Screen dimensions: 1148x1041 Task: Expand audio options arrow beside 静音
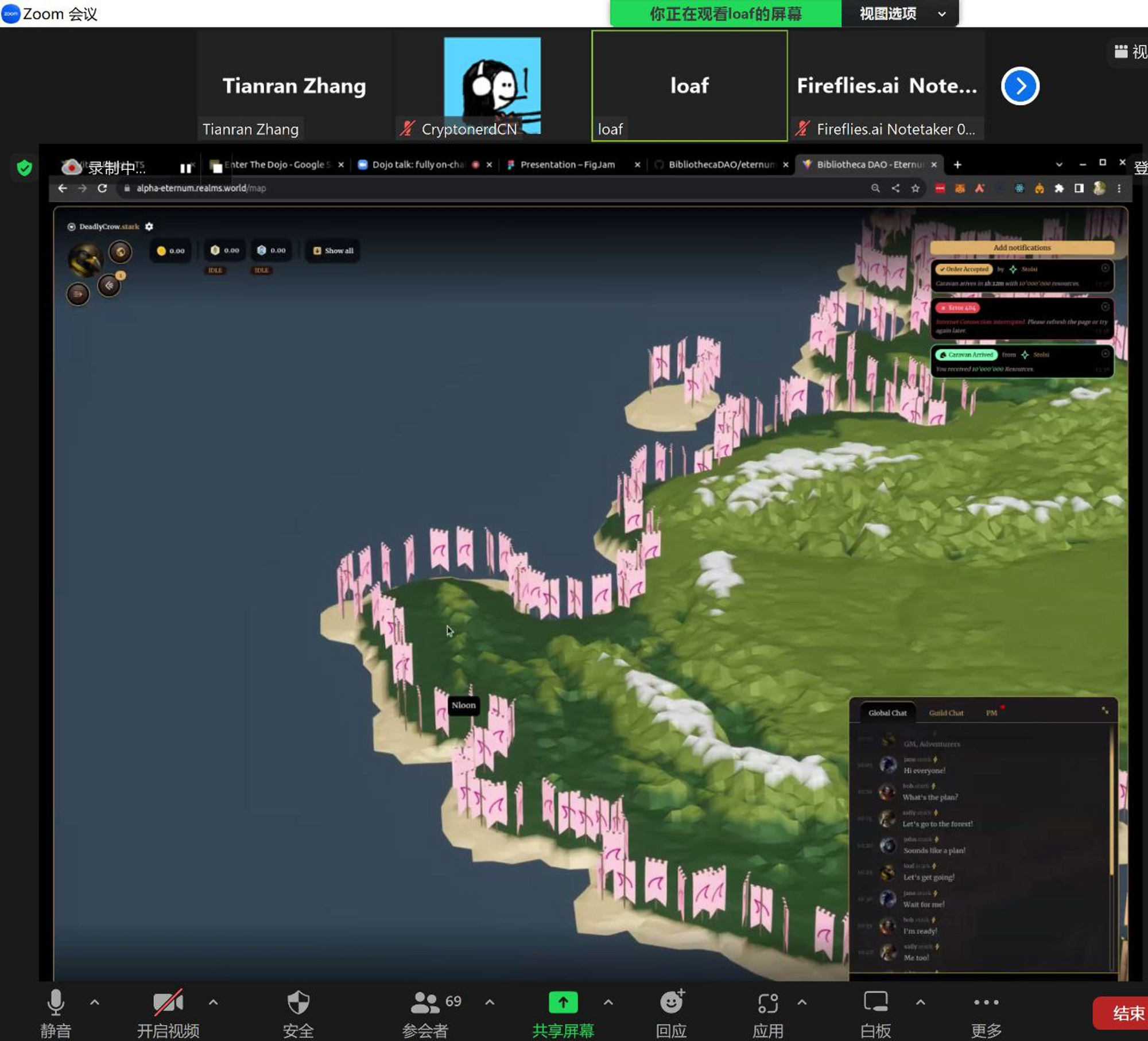95,1002
